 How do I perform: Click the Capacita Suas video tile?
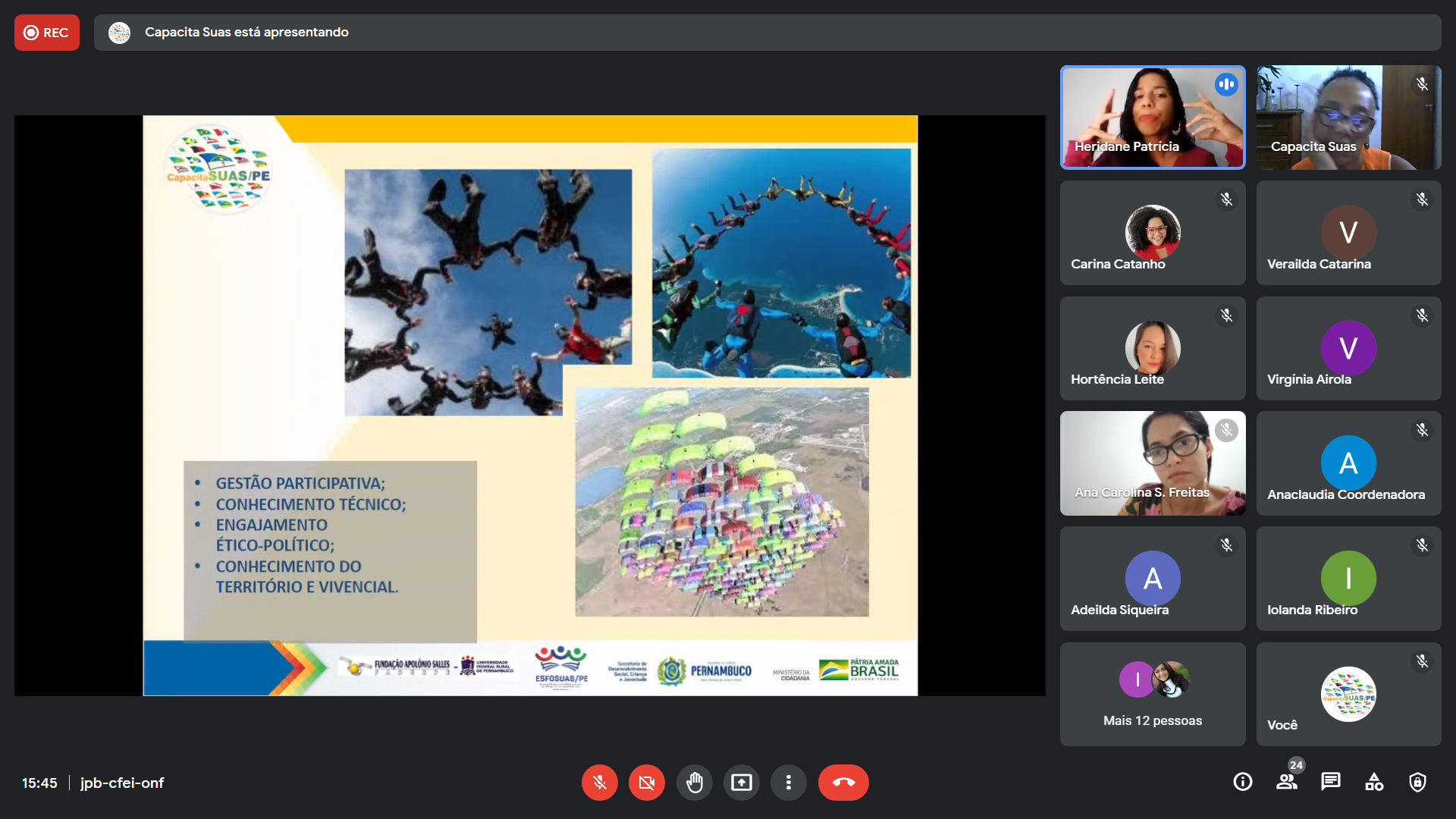[x=1348, y=118]
